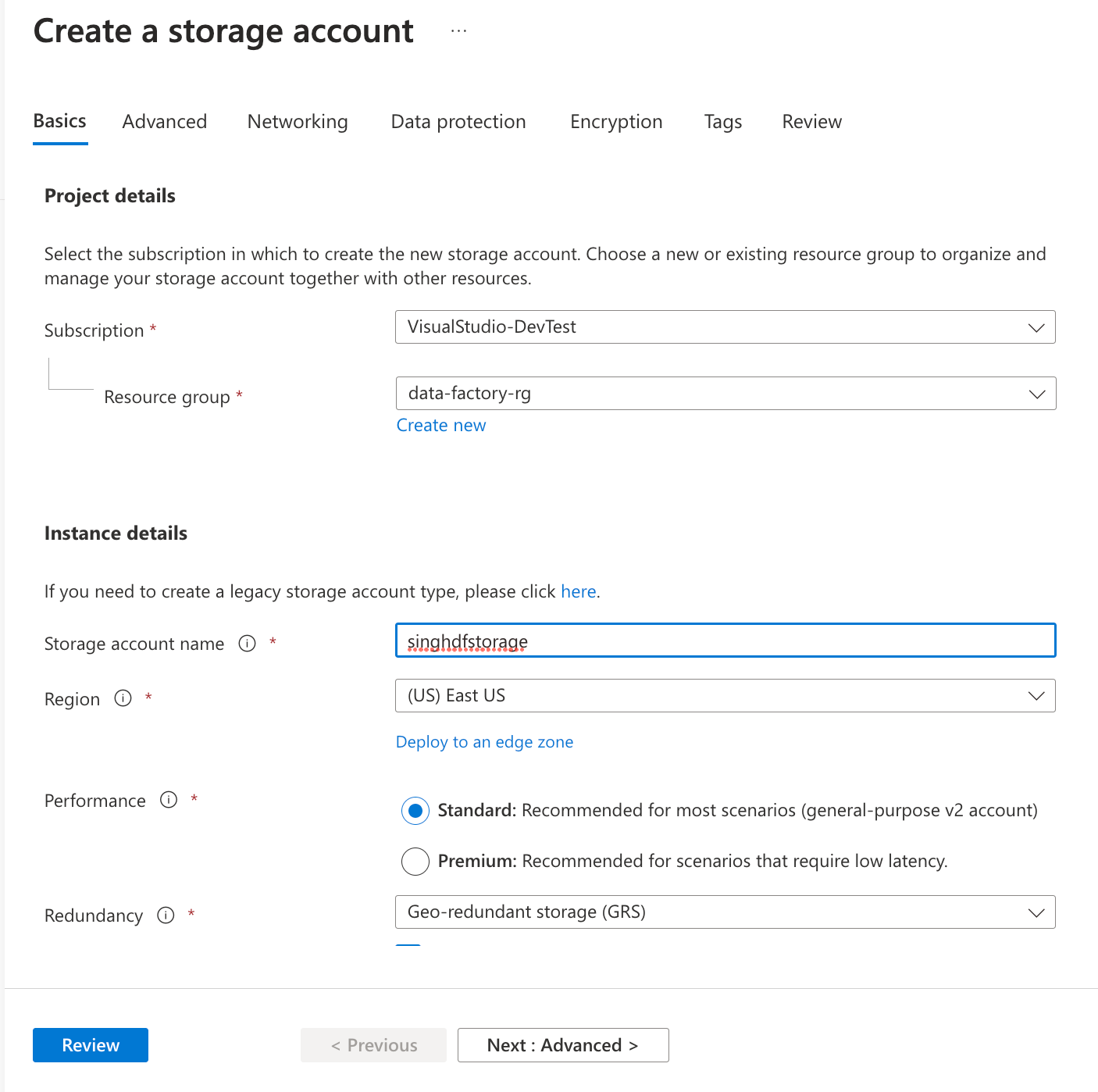Click the ellipsis next to the page title
Viewport: 1098px width, 1092px height.
pyautogui.click(x=458, y=30)
